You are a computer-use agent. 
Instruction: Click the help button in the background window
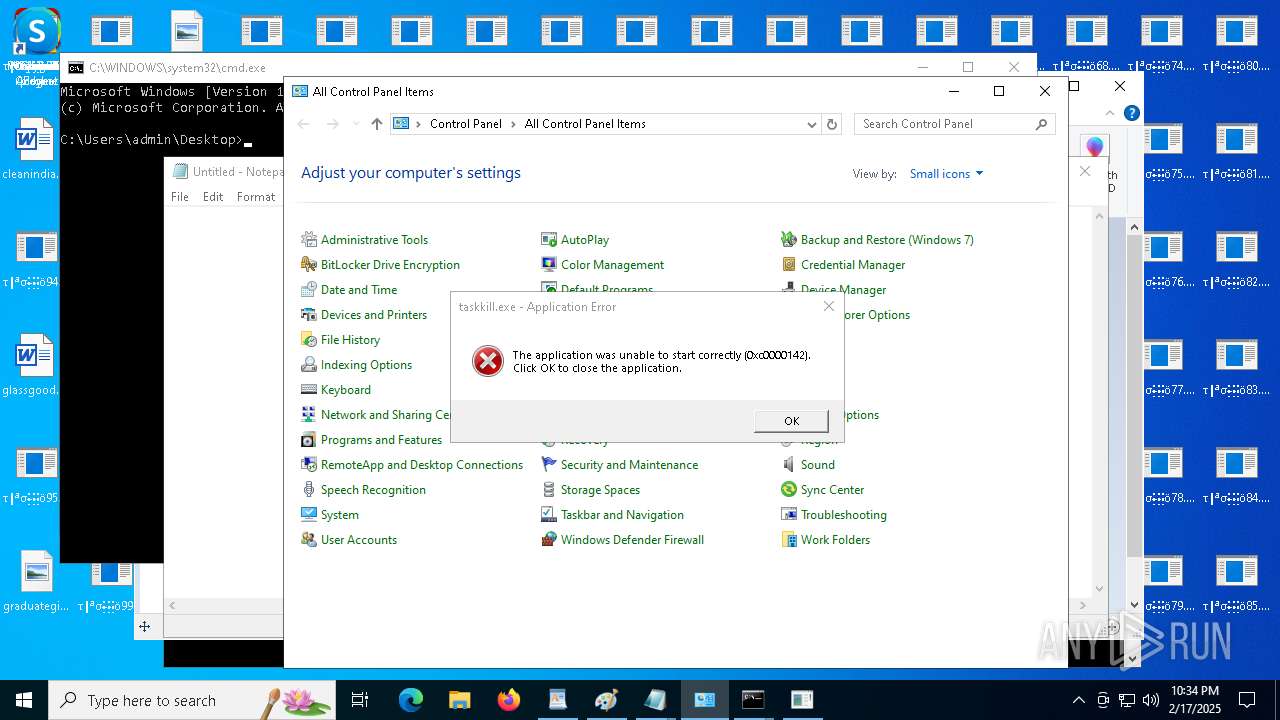pos(1131,113)
